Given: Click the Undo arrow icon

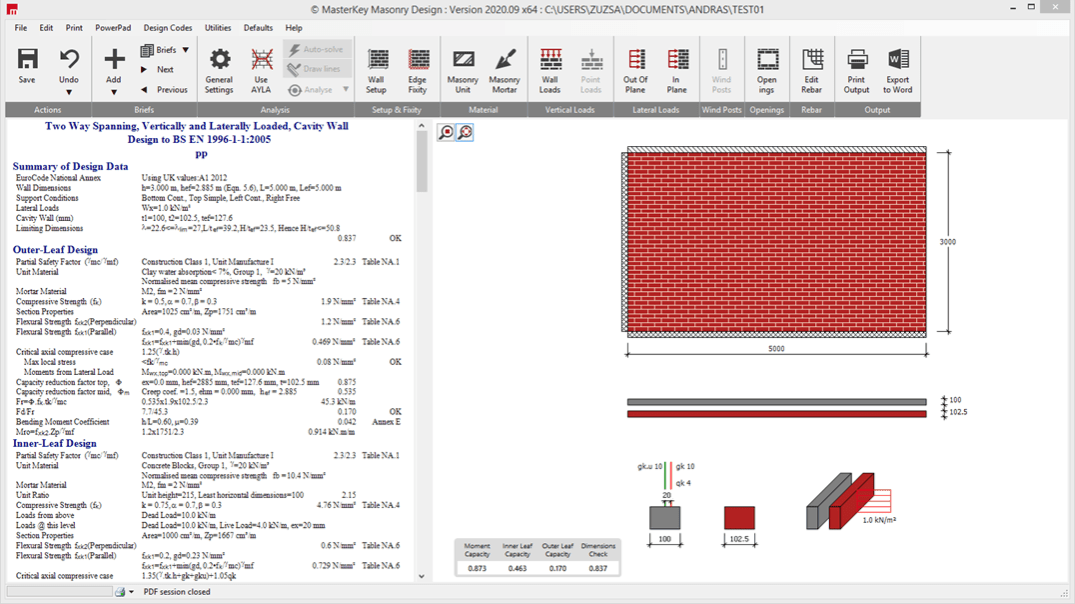Looking at the screenshot, I should (69, 59).
